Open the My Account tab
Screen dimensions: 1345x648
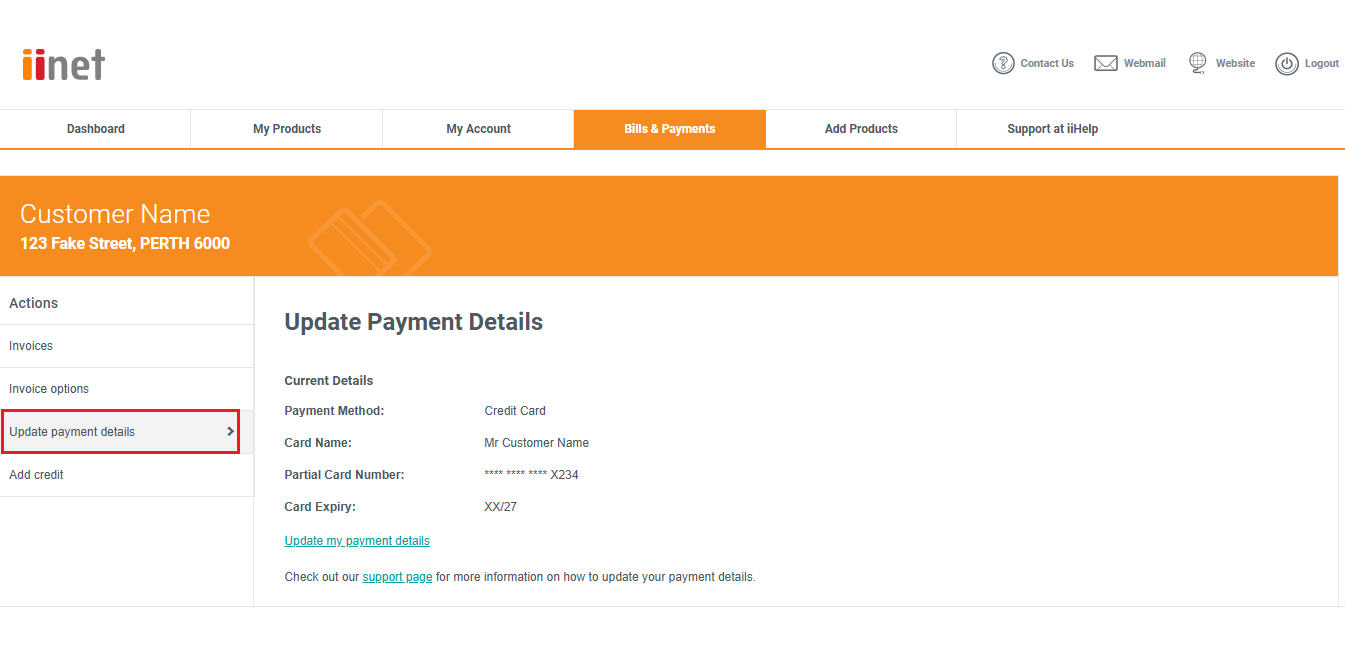[478, 129]
